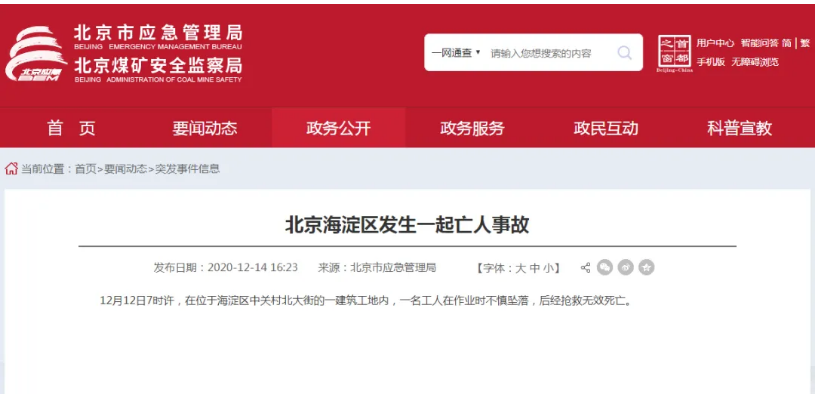819x418 pixels.
Task: Click 突发事件信息 in the breadcrumb
Action: (187, 169)
